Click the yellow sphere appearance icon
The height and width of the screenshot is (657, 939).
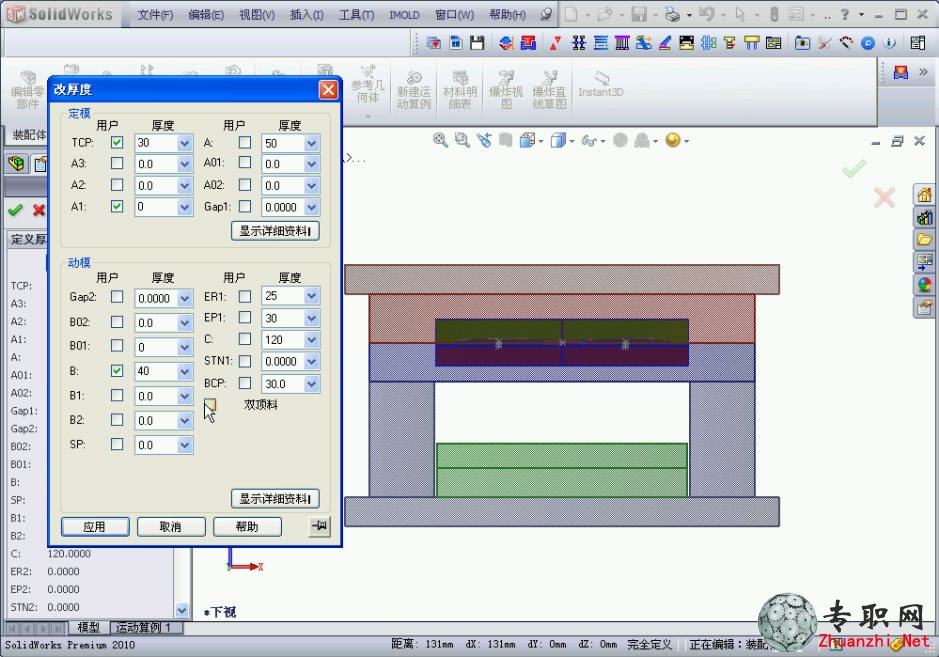point(673,140)
